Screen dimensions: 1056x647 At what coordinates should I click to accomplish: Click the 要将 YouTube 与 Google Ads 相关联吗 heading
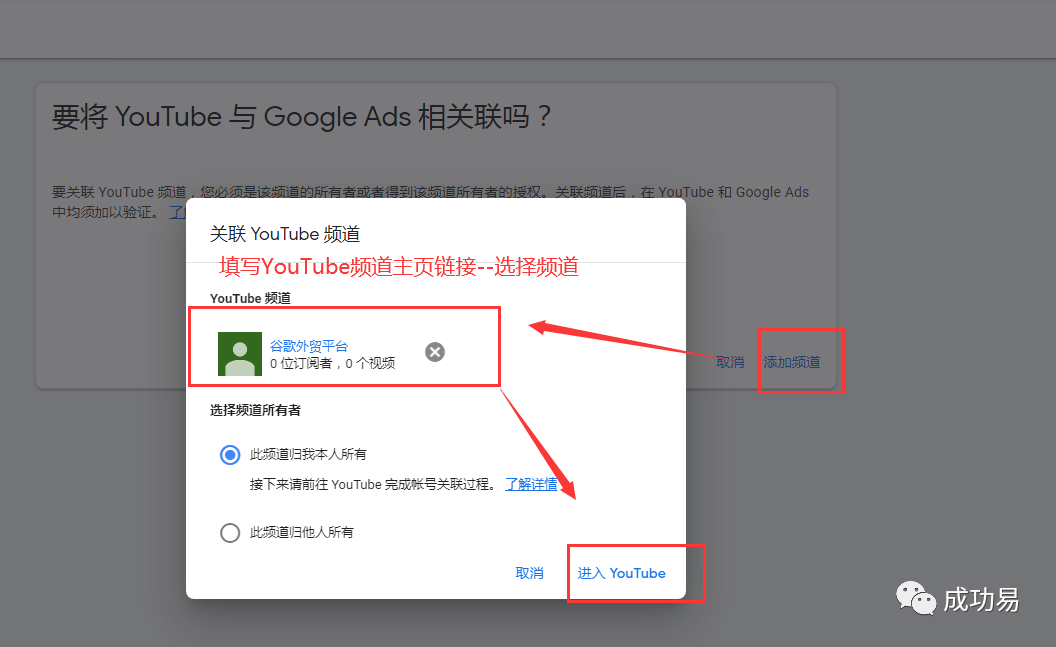tap(302, 116)
